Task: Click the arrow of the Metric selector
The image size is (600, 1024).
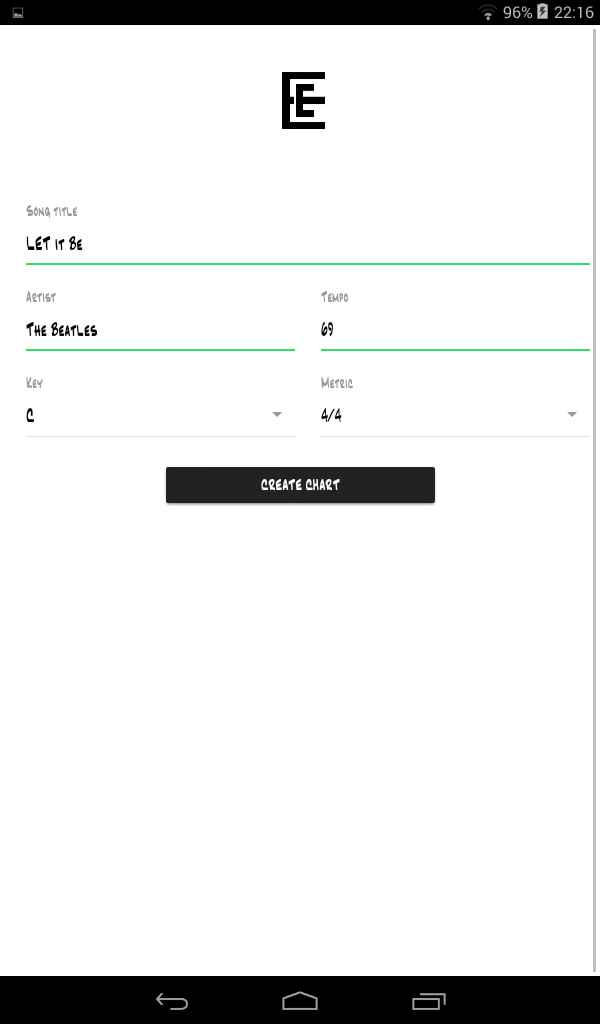Action: coord(572,415)
